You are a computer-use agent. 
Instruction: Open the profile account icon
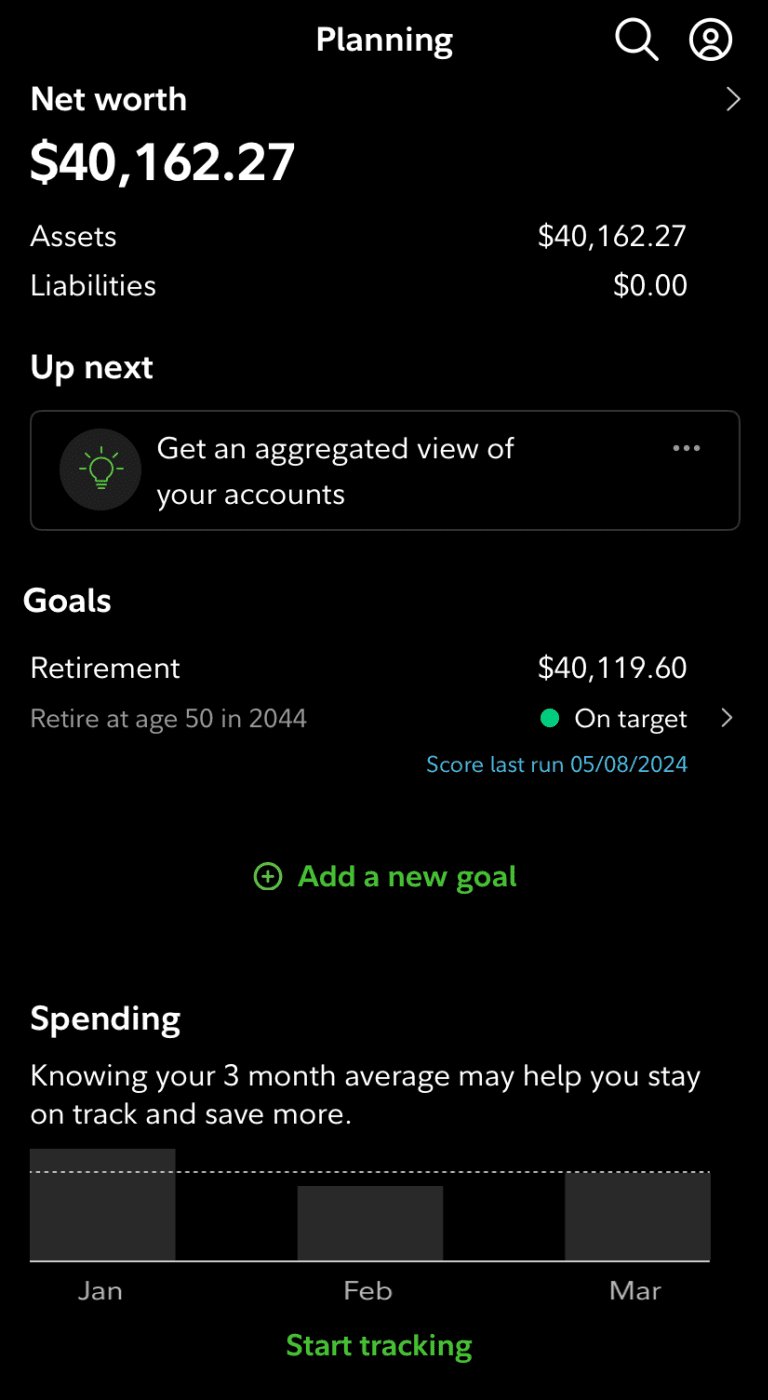tap(711, 41)
